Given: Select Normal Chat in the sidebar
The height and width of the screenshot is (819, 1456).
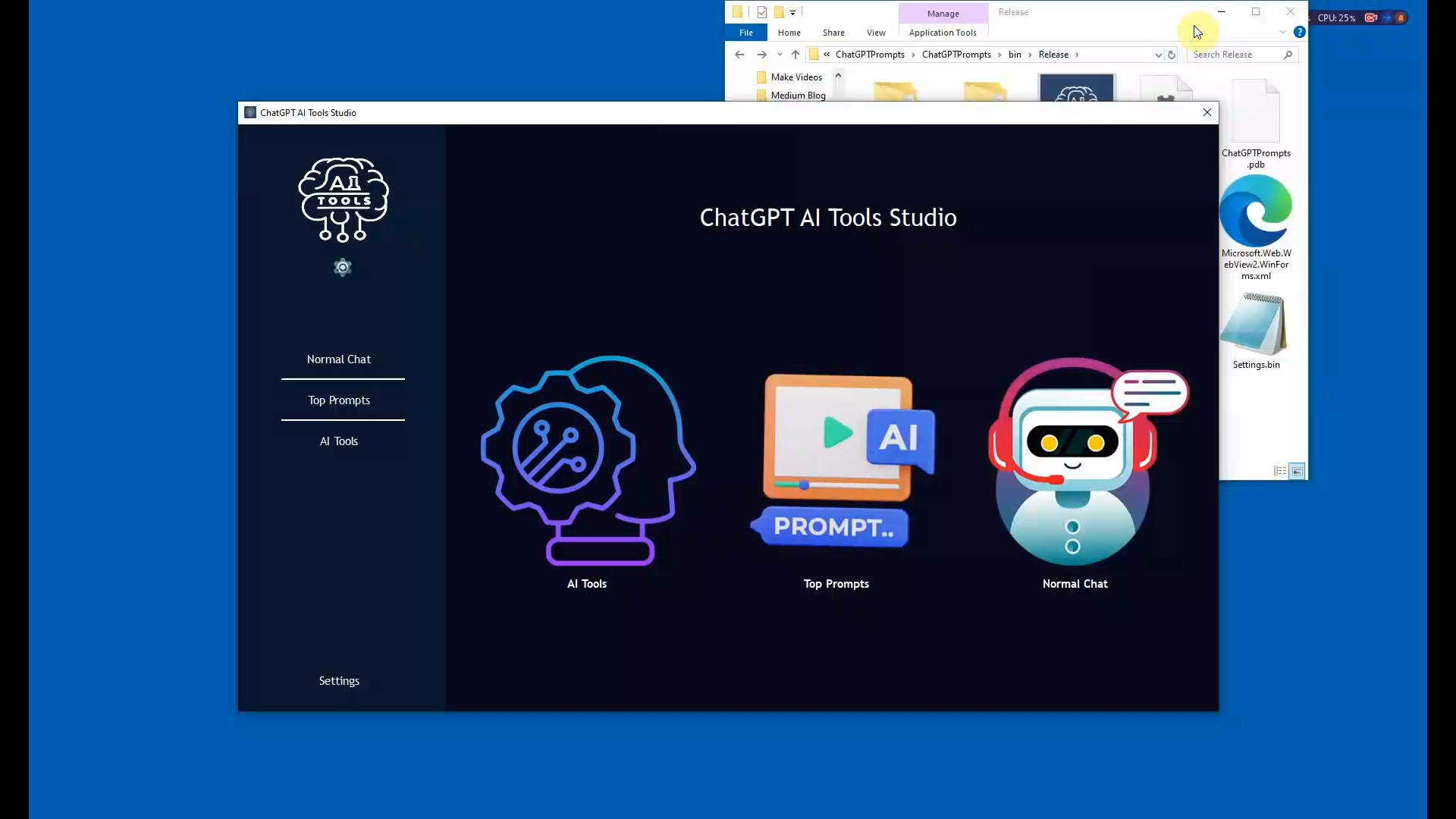Looking at the screenshot, I should tap(339, 359).
